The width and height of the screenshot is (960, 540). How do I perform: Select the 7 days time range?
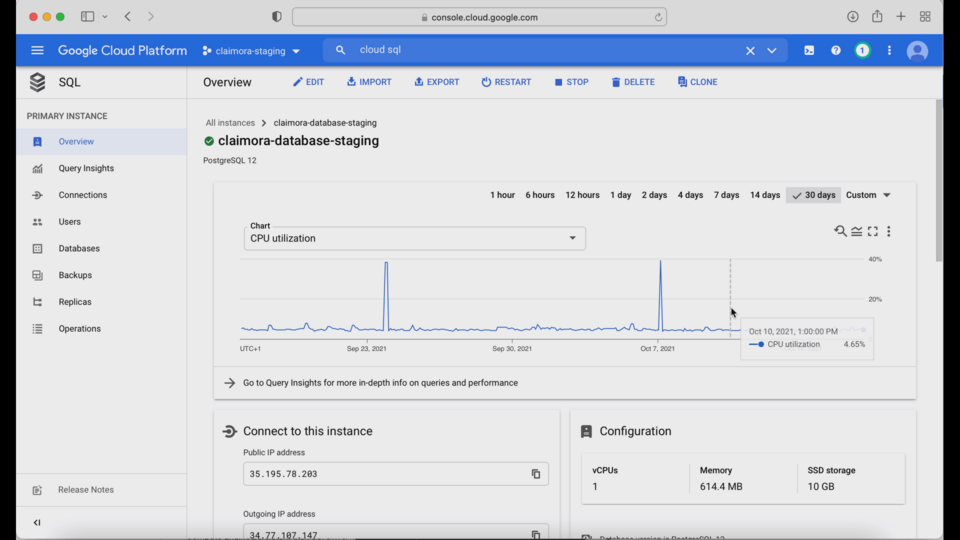coord(726,195)
